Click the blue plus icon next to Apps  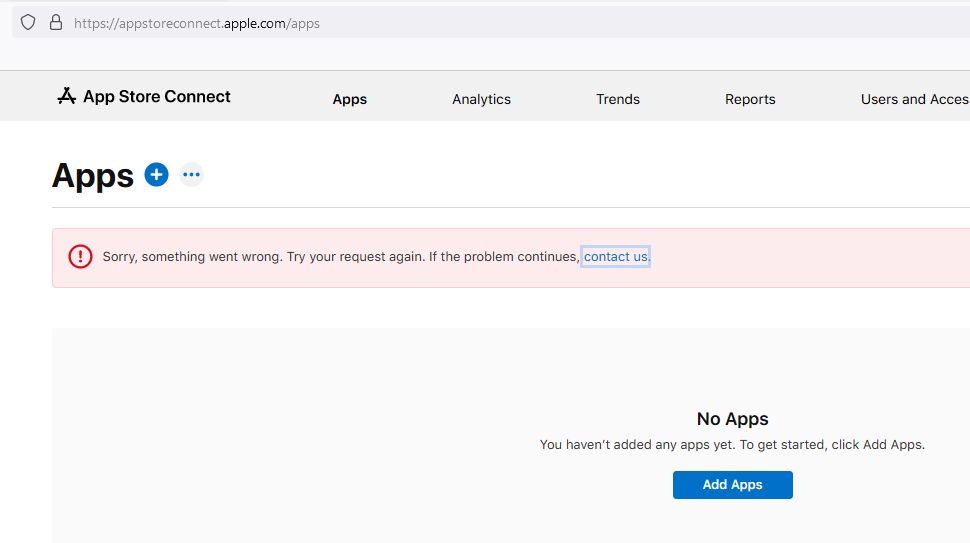pyautogui.click(x=157, y=174)
